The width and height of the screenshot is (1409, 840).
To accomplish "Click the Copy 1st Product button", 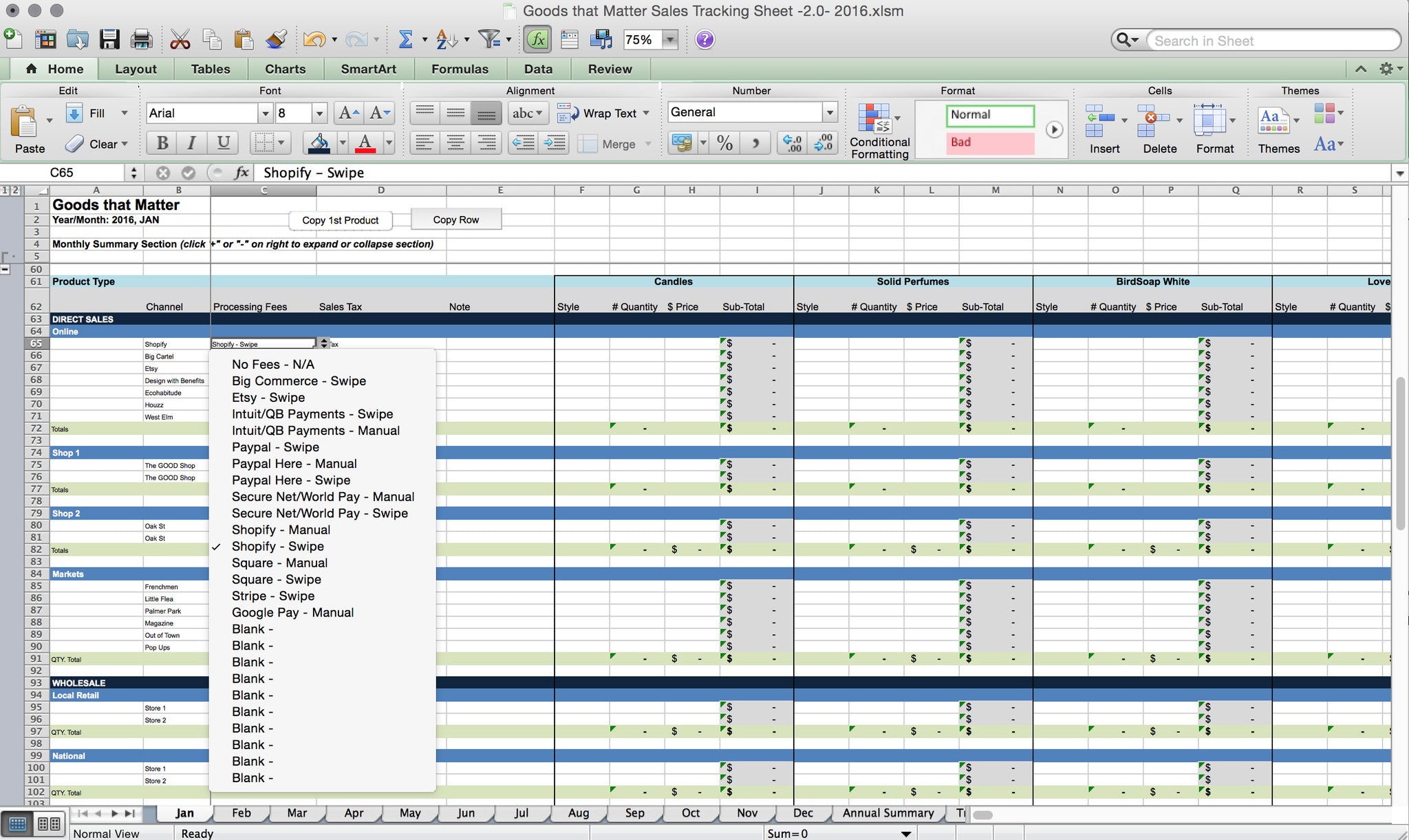I will point(341,220).
